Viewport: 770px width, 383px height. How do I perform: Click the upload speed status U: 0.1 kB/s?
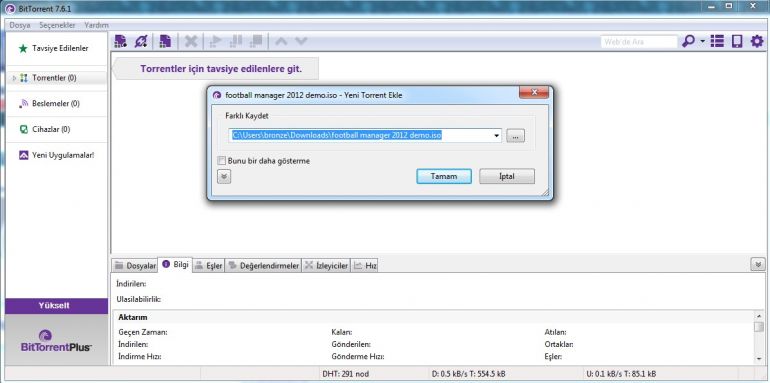point(622,374)
